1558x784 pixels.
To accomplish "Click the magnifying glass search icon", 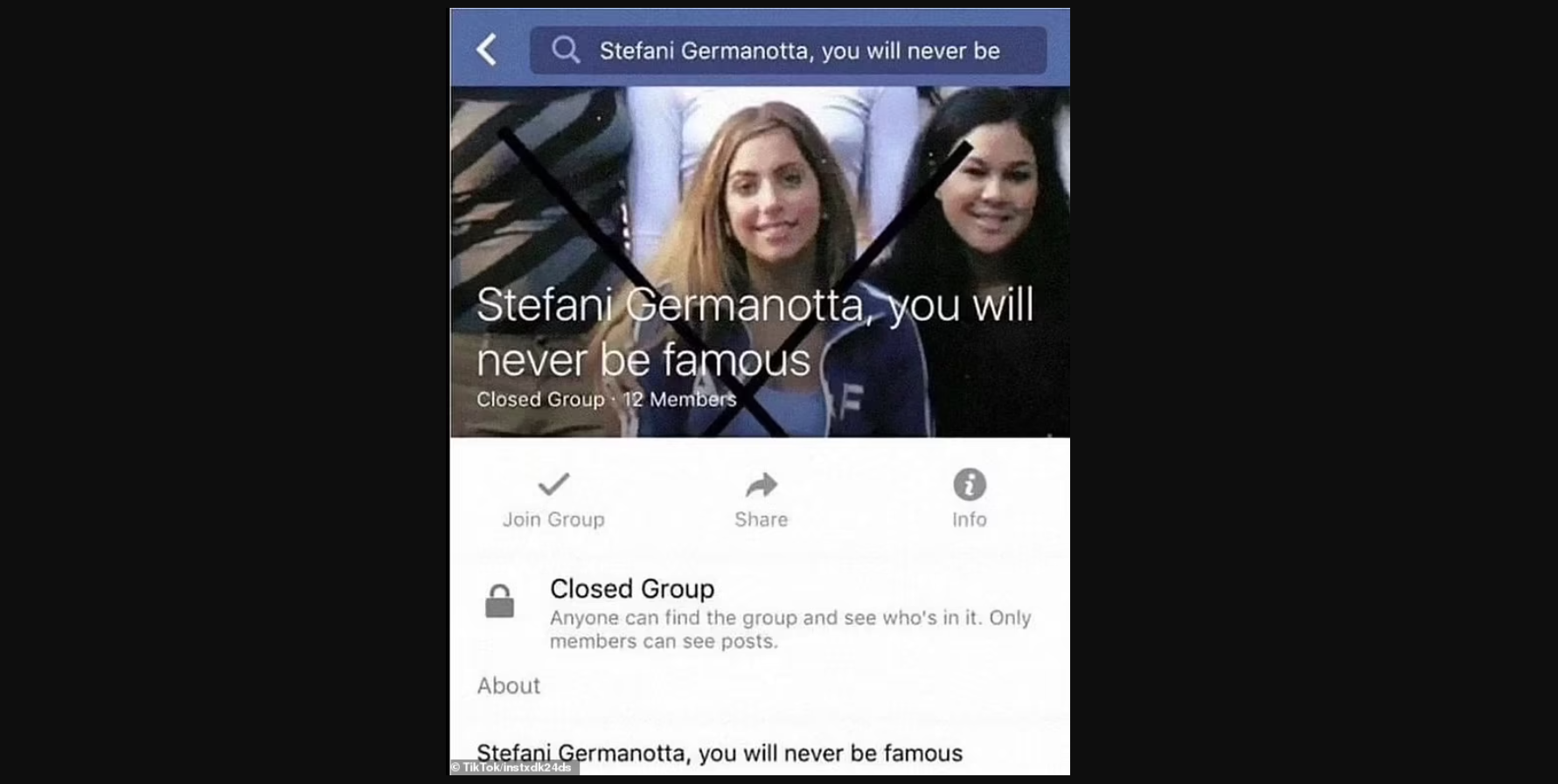I will 566,50.
